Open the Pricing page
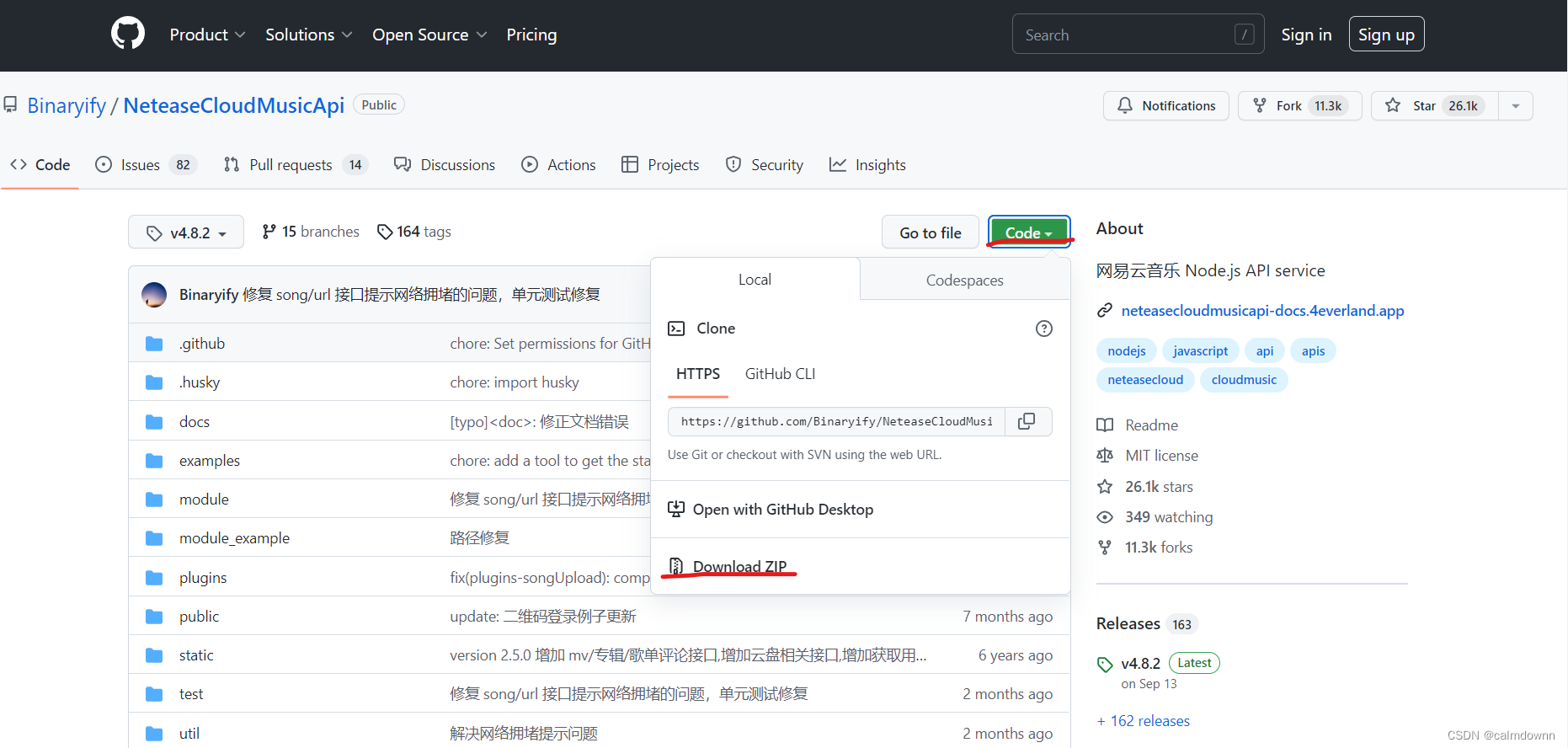Screen dimensions: 1568x748 (531, 35)
